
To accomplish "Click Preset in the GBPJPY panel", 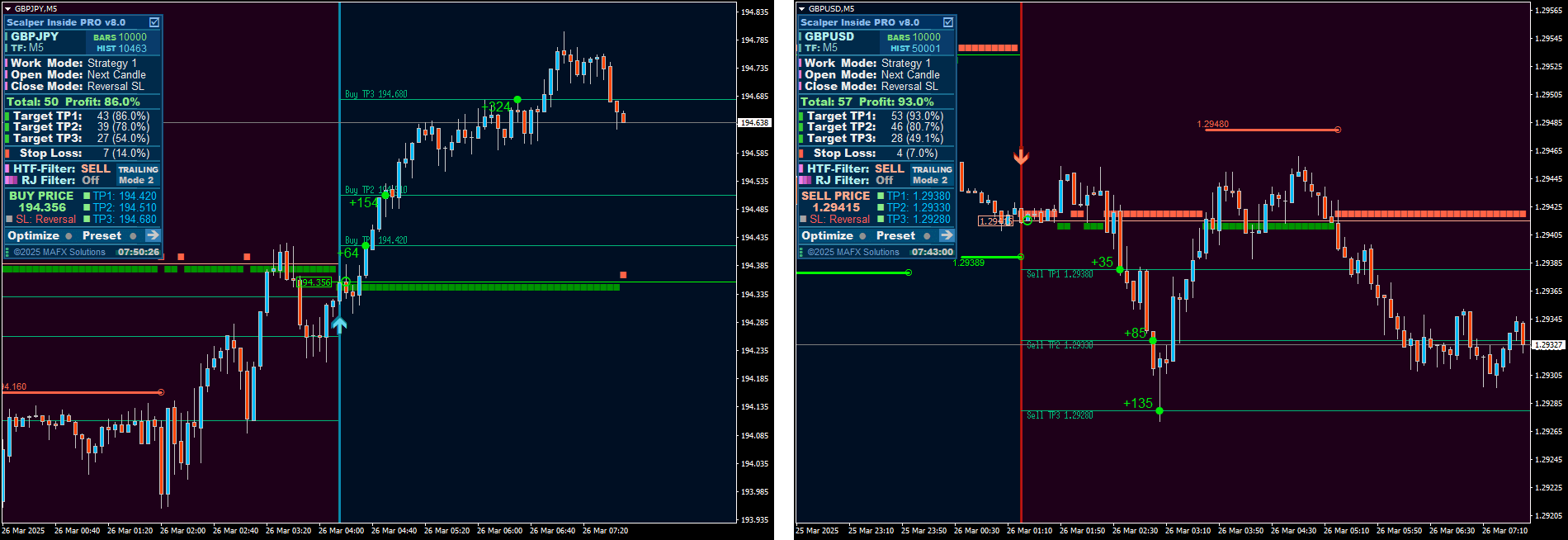I will point(102,235).
